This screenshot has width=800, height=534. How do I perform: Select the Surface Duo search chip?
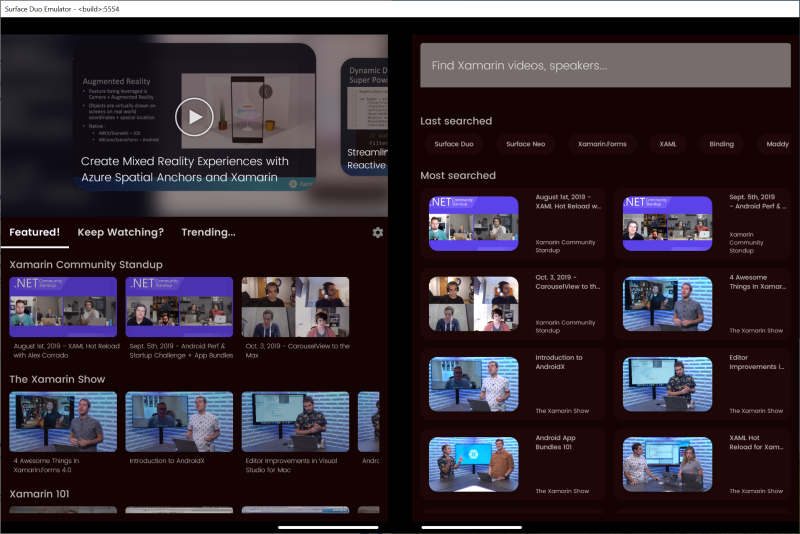click(453, 144)
